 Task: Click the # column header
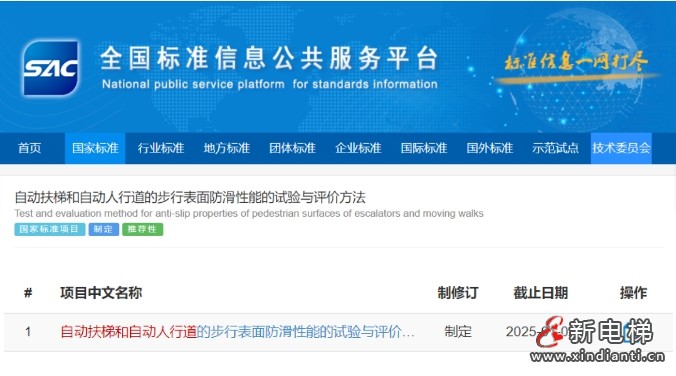pyautogui.click(x=28, y=293)
